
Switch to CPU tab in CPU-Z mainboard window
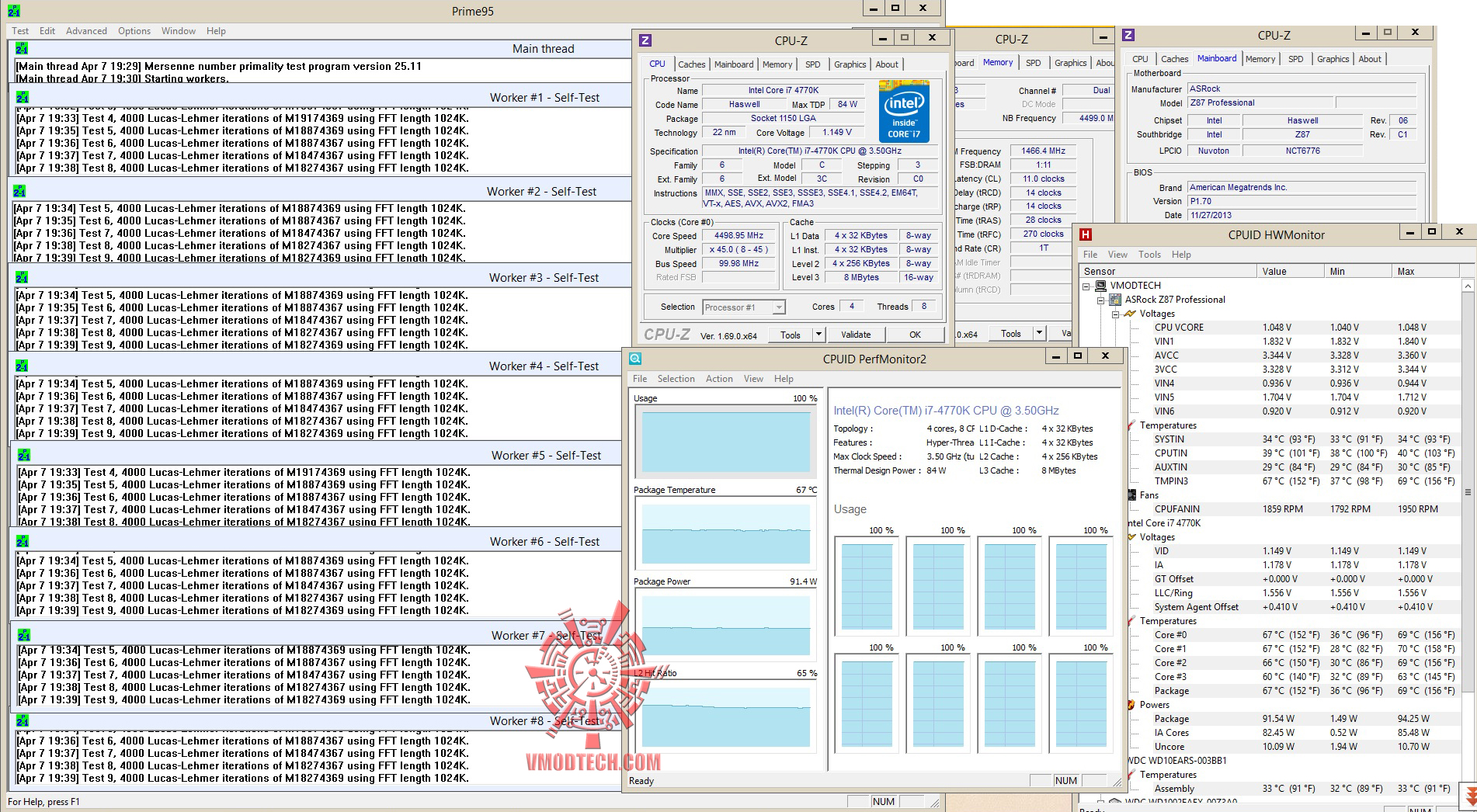1140,59
